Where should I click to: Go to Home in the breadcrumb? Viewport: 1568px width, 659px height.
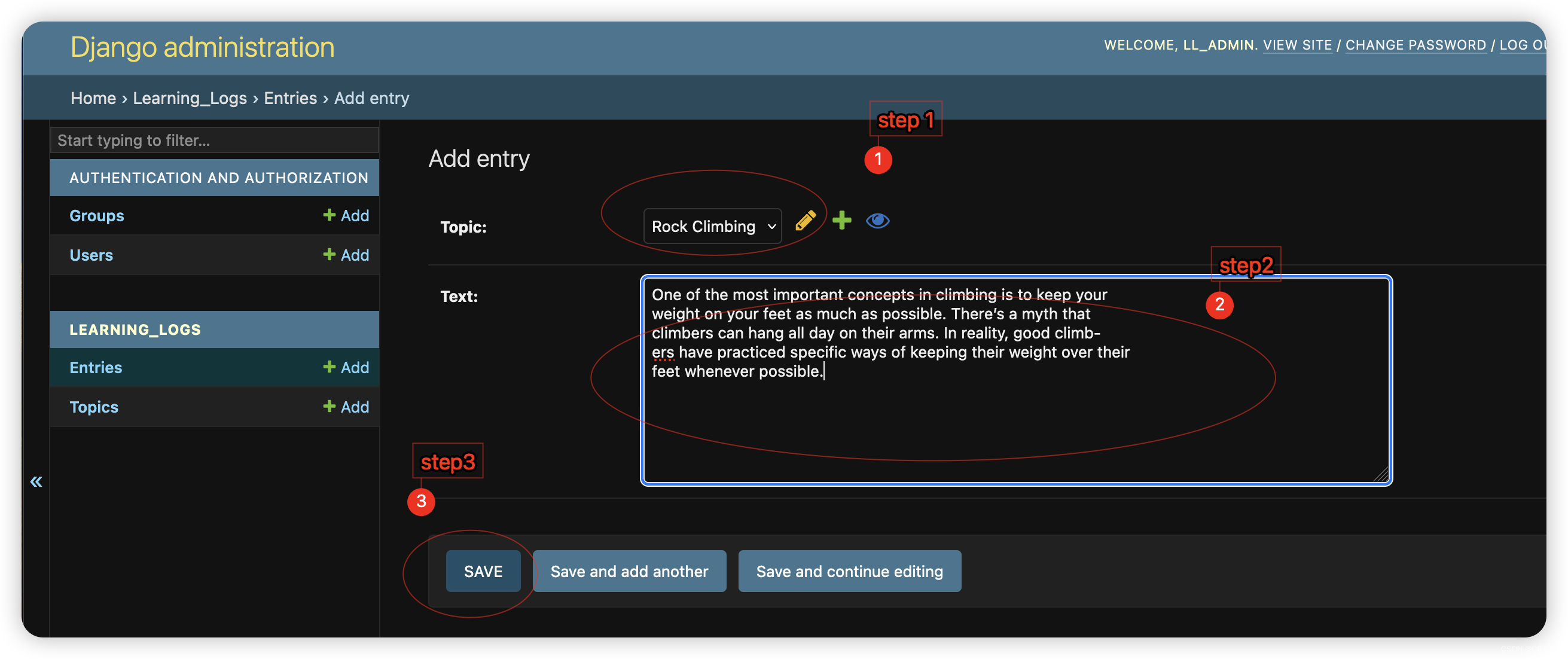93,98
